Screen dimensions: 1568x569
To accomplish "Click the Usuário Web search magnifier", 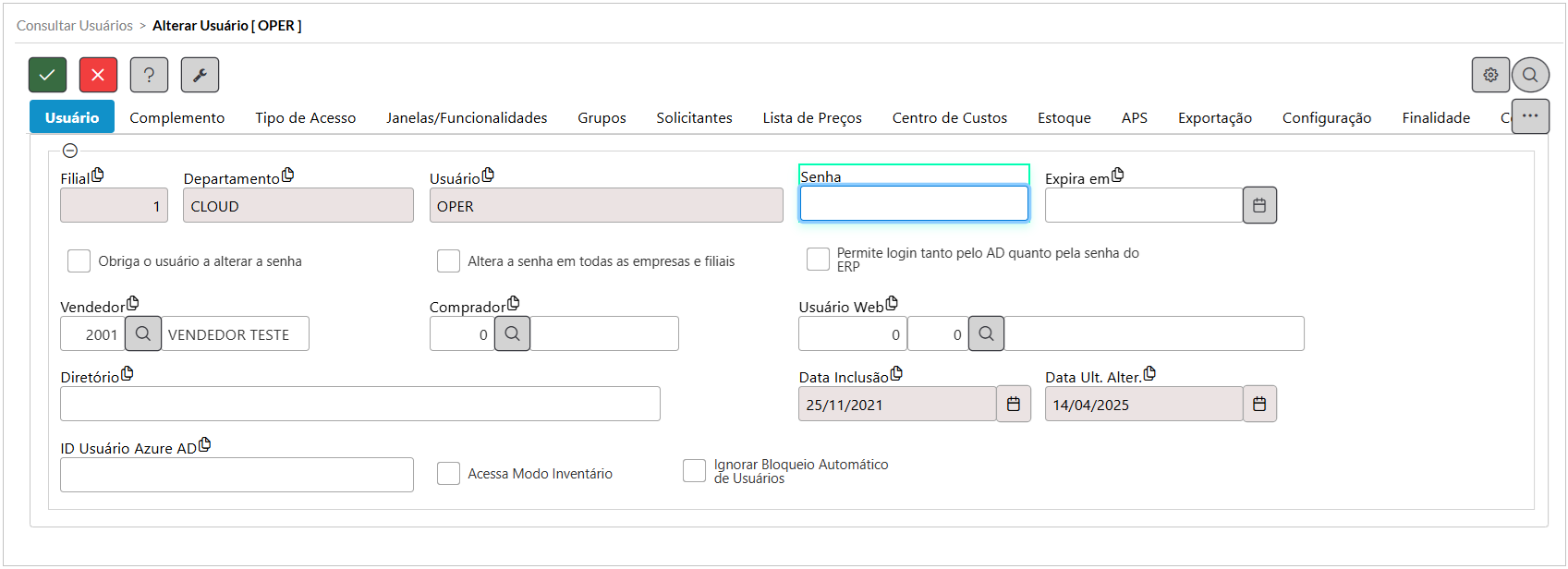I will pyautogui.click(x=986, y=334).
